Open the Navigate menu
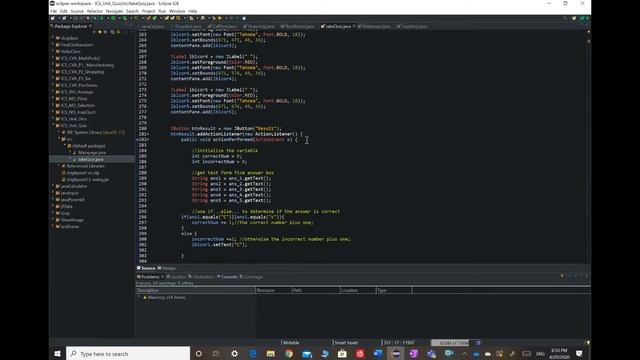640x360 pixels. point(114,11)
